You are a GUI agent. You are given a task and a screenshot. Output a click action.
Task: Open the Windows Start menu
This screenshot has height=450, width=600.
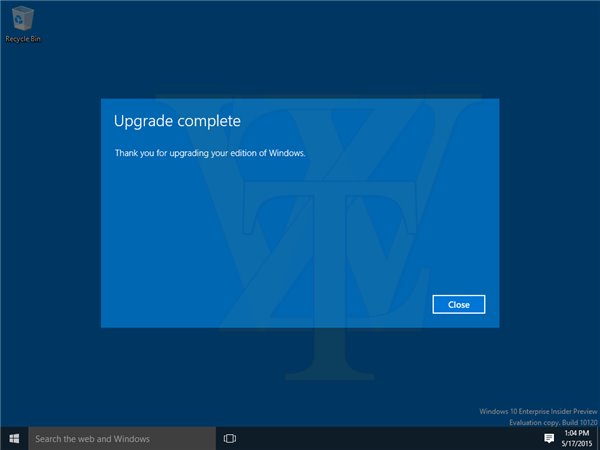pos(14,438)
